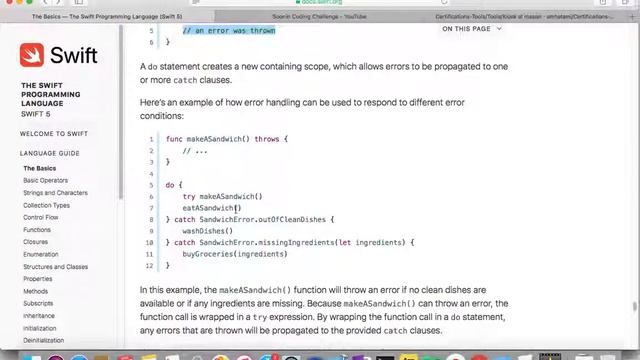The width and height of the screenshot is (640, 360).
Task: Go forward with Safari's forward arrow
Action: click(58, 2)
